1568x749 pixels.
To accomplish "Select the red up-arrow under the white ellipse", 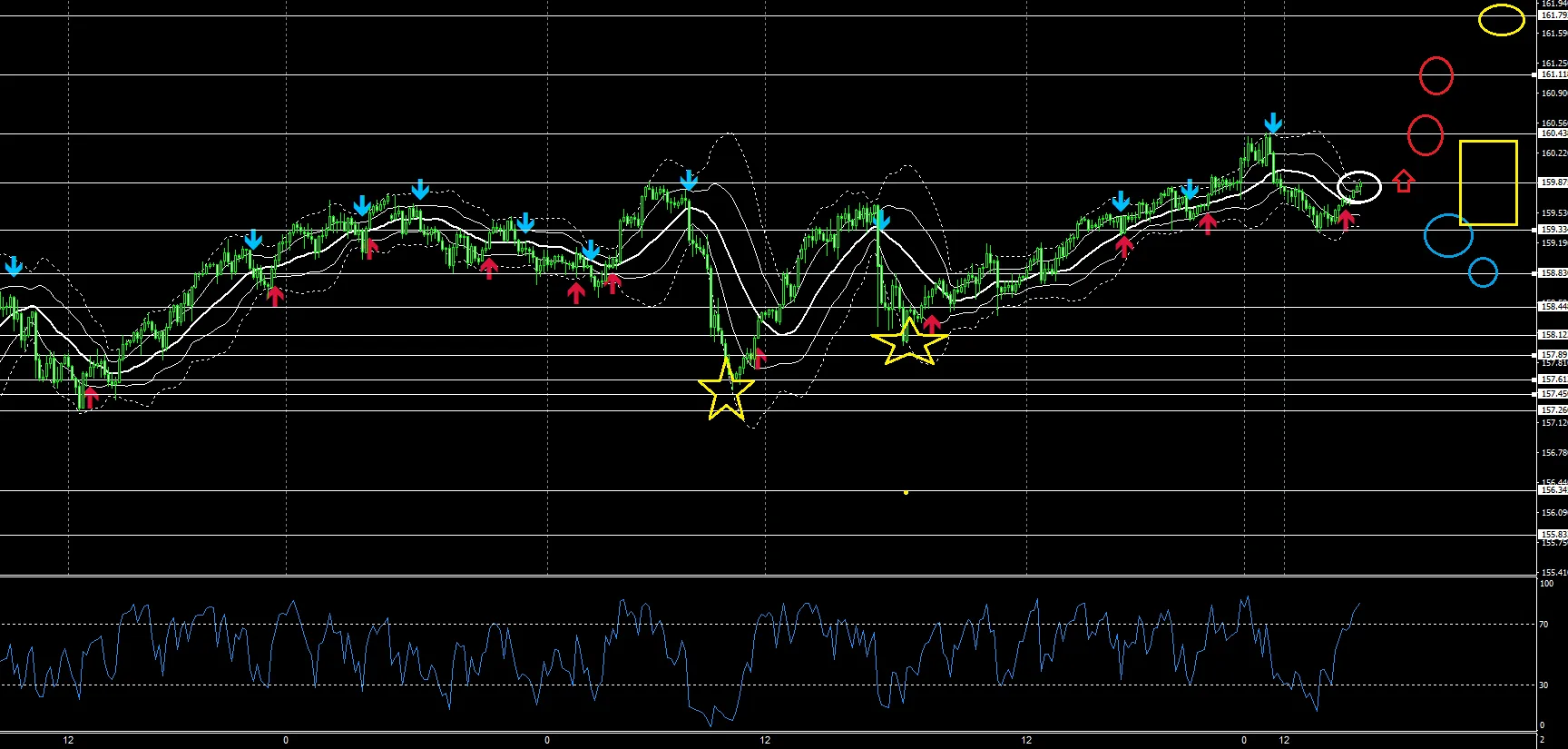I will click(1347, 219).
